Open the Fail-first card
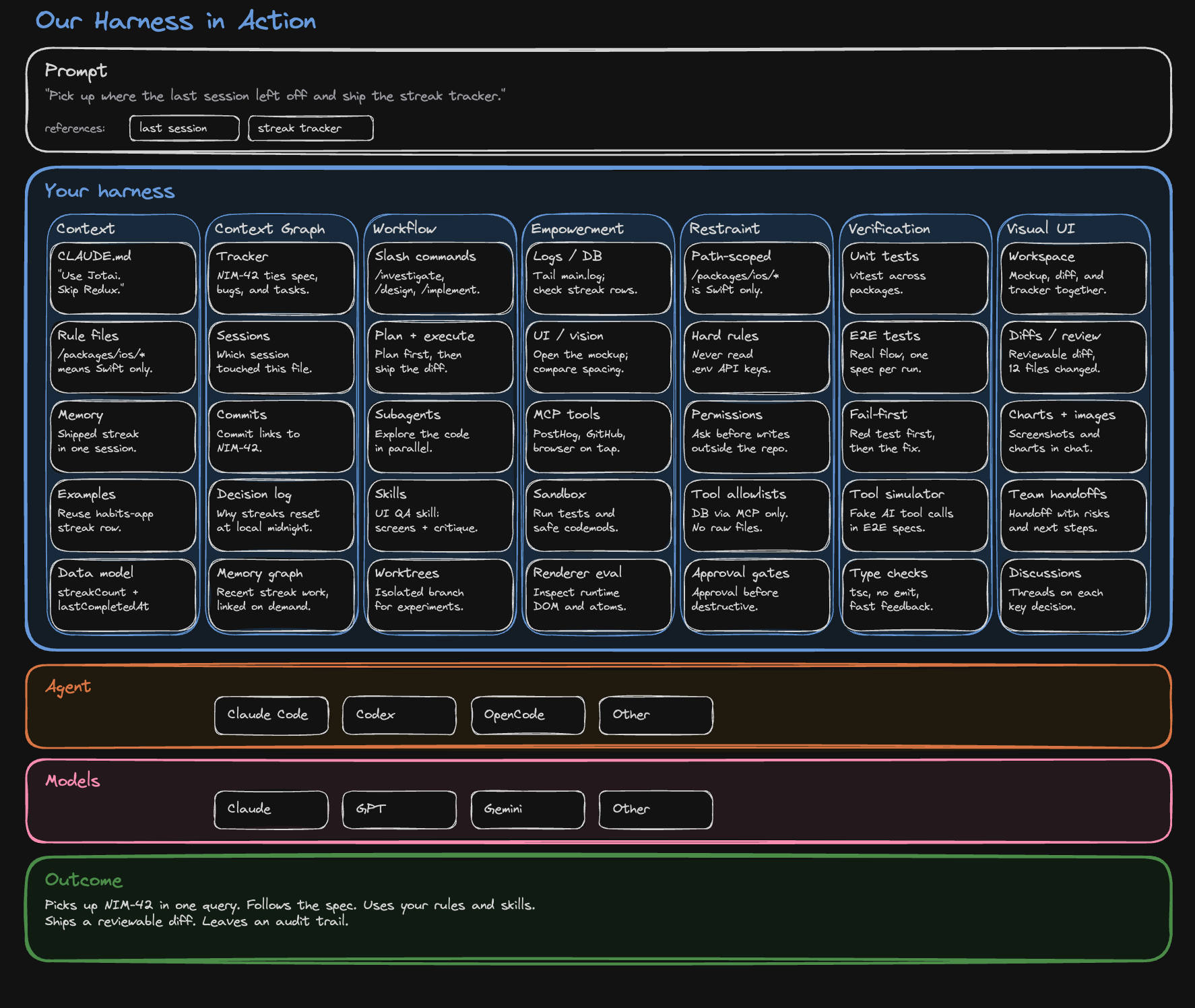1195x1008 pixels. (x=915, y=437)
